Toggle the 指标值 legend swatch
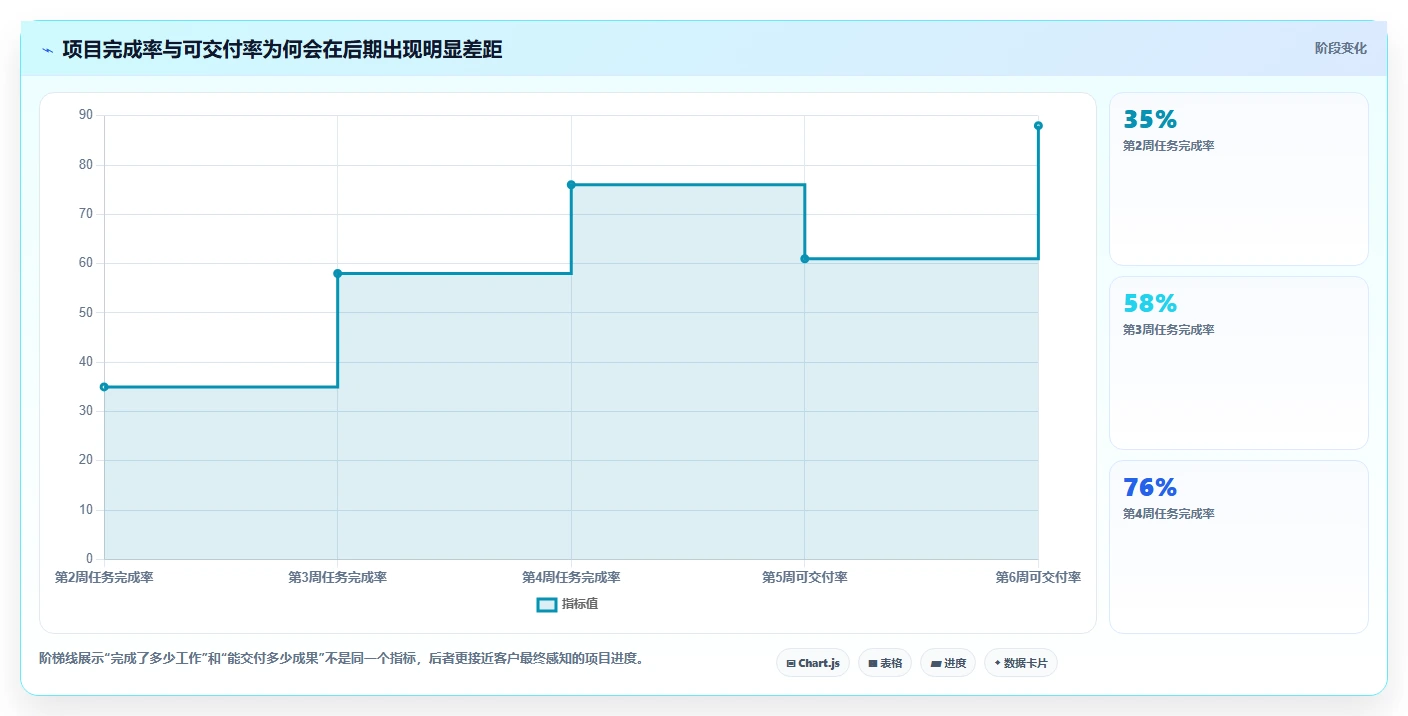This screenshot has width=1408, height=716. pos(546,604)
